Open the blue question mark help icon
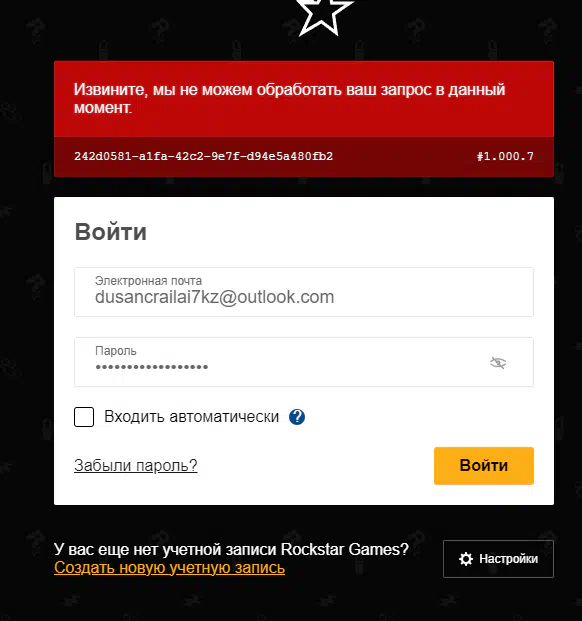 297,417
